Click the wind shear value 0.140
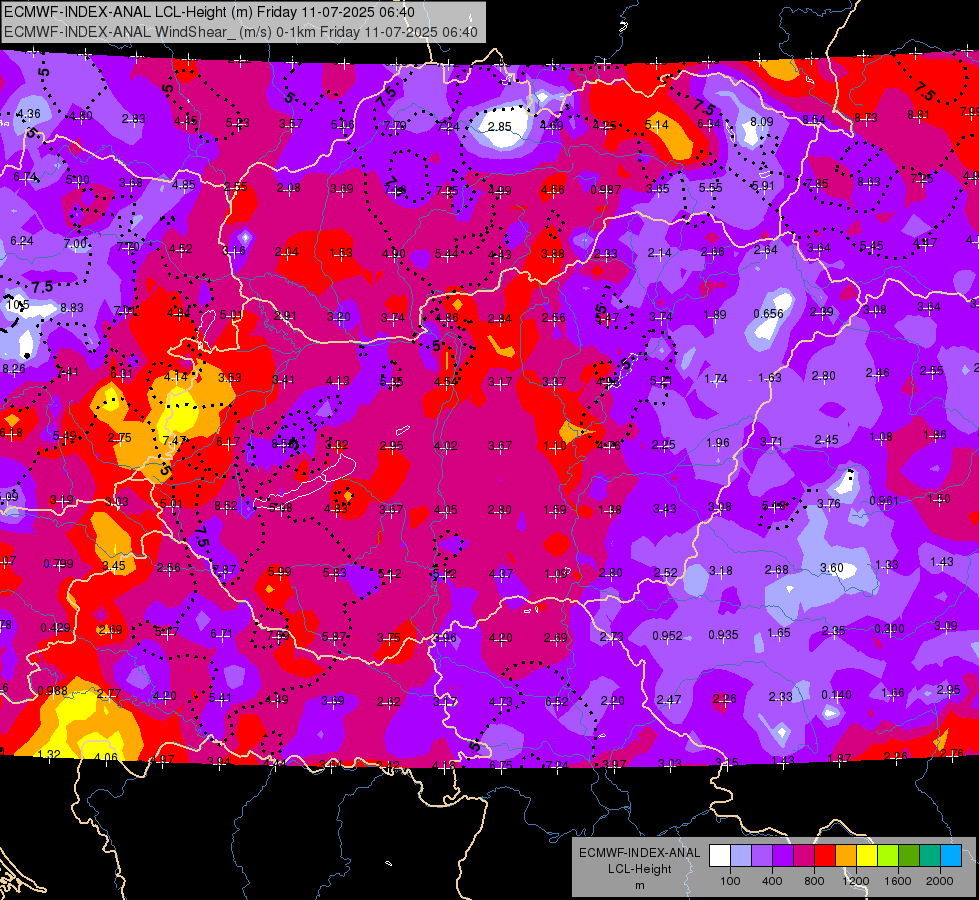Image resolution: width=979 pixels, height=900 pixels. tap(836, 695)
